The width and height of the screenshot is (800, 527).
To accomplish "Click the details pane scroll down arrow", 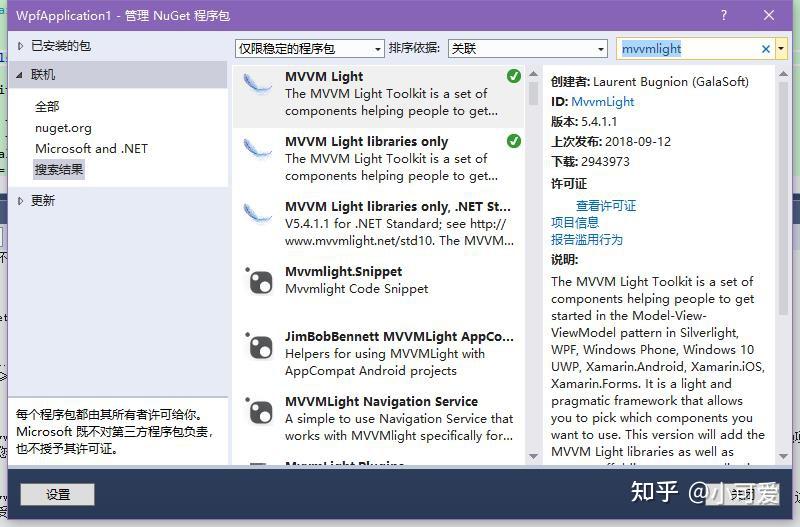I will tap(783, 456).
